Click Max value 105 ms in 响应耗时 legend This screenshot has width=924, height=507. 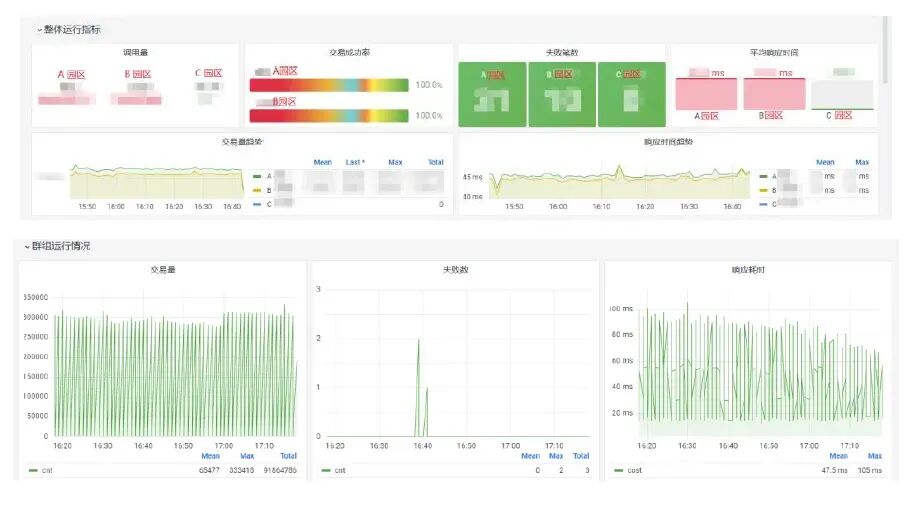pyautogui.click(x=870, y=470)
